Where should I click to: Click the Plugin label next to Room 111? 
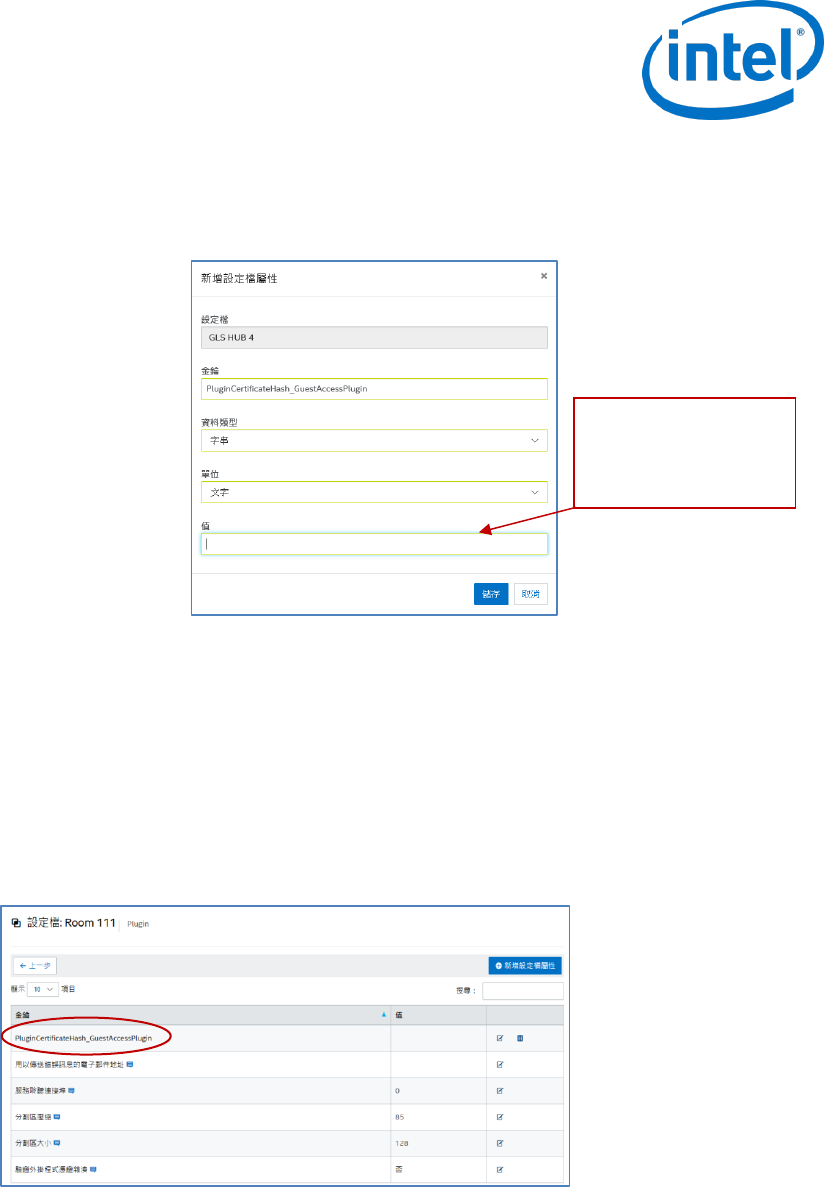(138, 924)
